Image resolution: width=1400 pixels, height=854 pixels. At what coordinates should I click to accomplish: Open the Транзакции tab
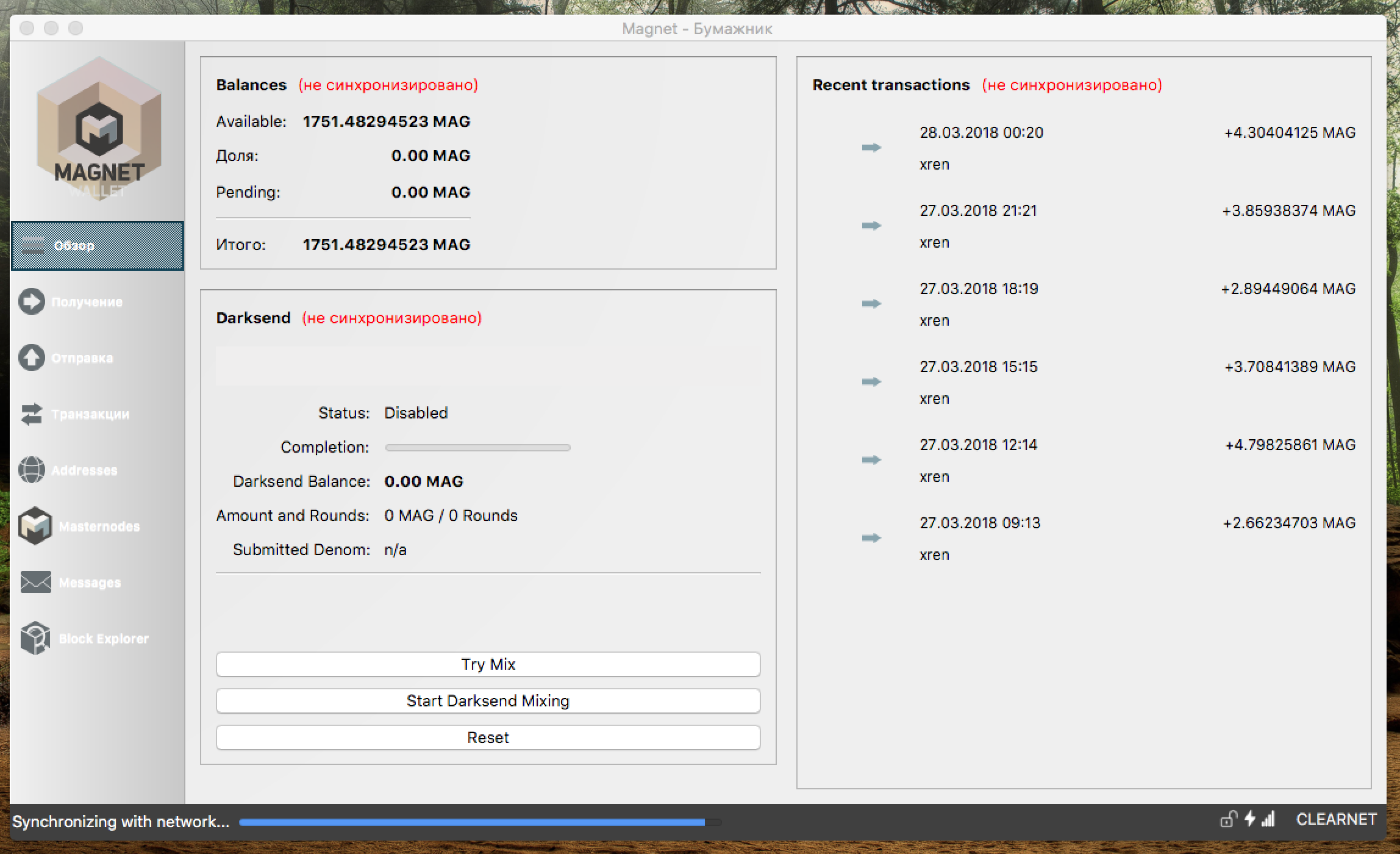click(97, 414)
